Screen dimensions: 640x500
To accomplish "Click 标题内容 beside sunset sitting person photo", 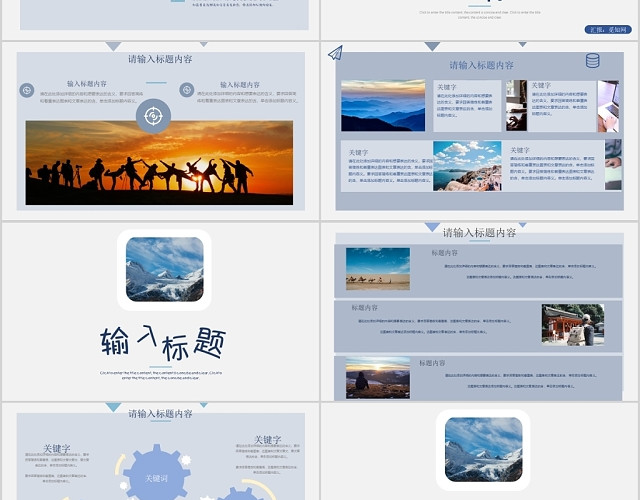I will pos(432,363).
